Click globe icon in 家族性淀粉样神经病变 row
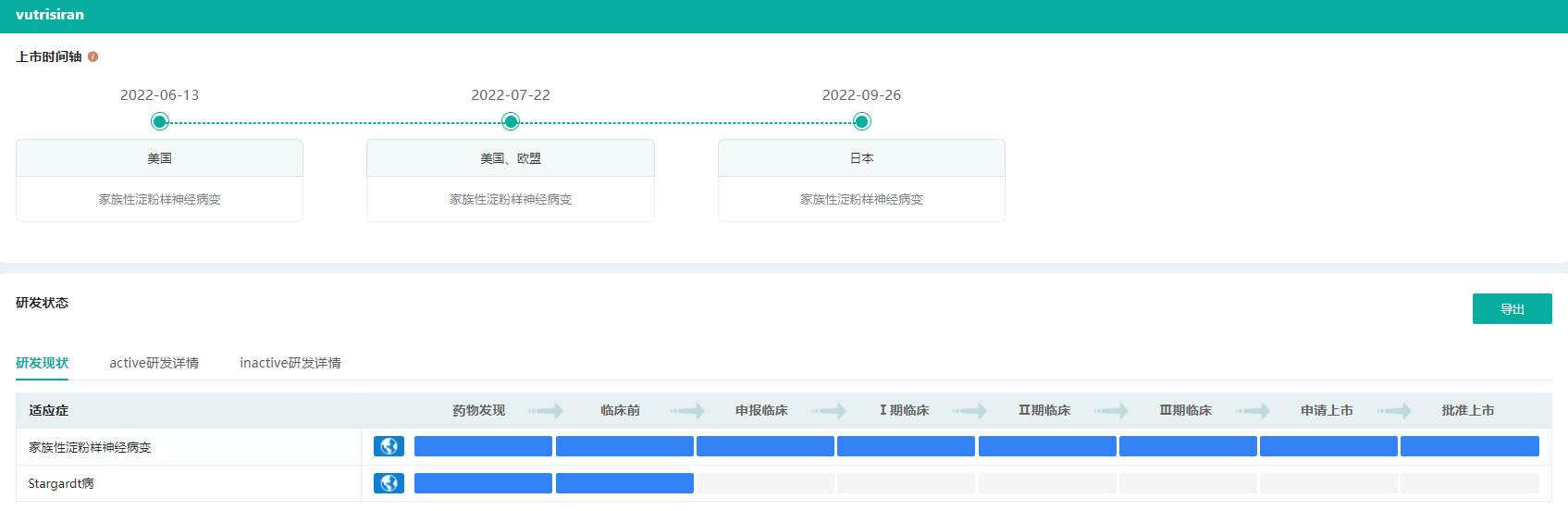1568x511 pixels. pos(389,446)
